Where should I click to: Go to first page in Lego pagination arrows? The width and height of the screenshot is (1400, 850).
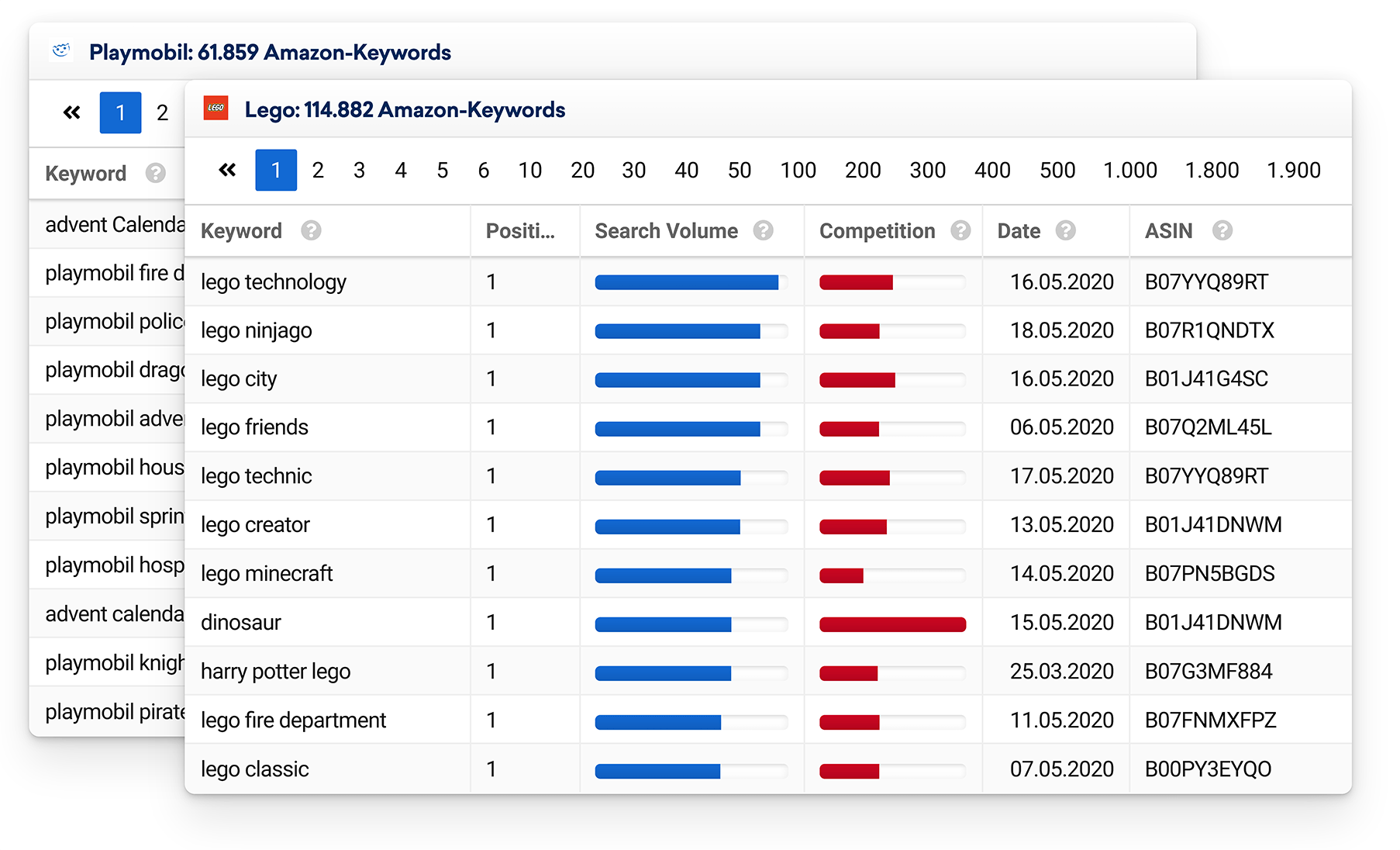pos(227,170)
